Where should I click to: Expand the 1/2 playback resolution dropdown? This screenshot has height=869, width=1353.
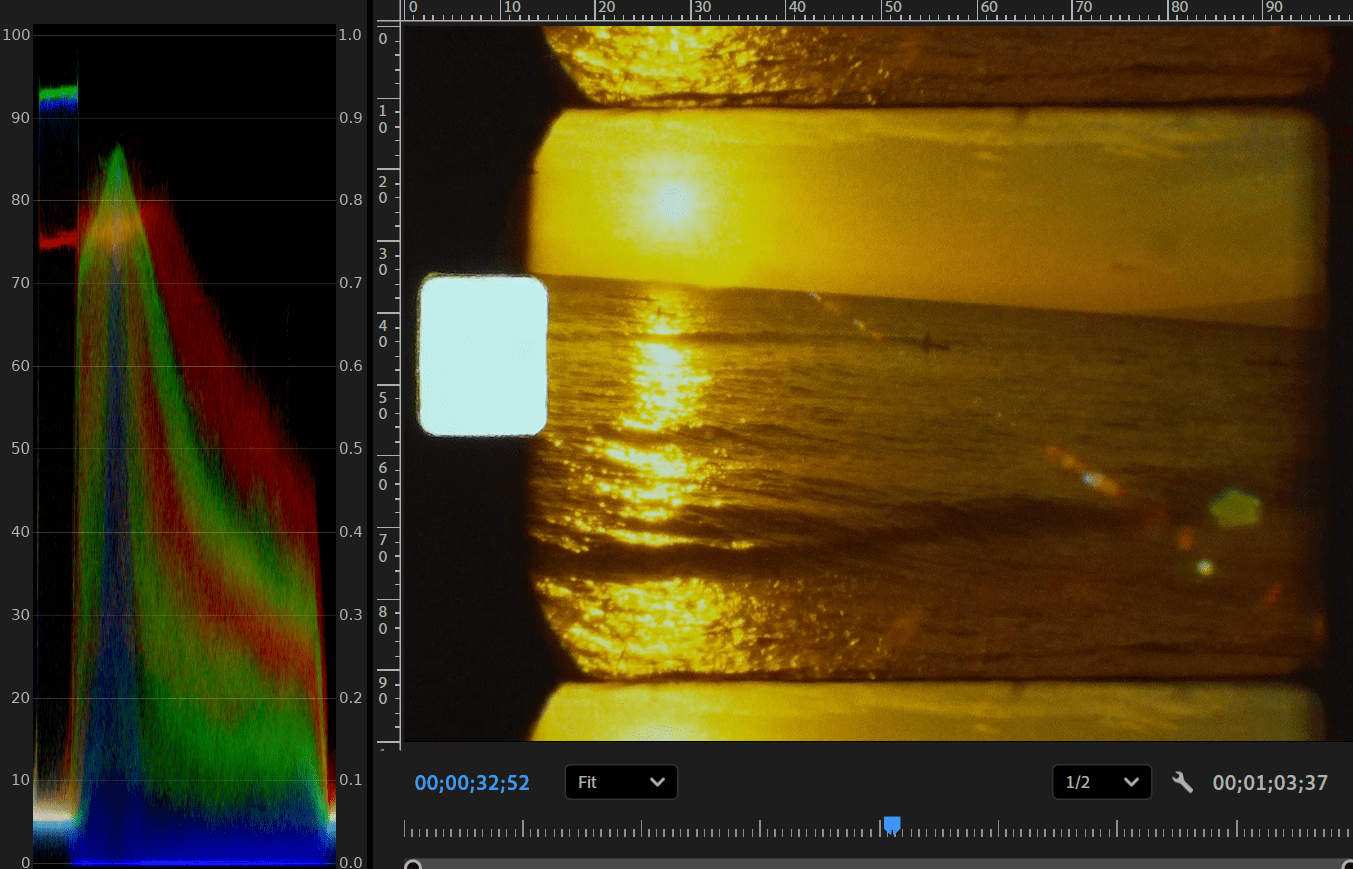(x=1101, y=782)
